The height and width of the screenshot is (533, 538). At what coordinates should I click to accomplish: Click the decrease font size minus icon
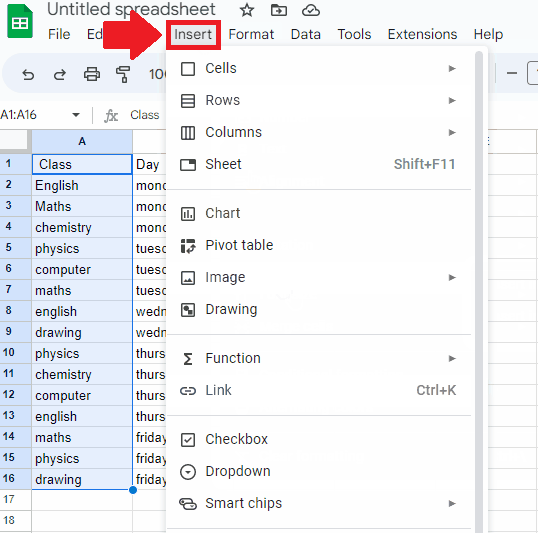tap(512, 73)
